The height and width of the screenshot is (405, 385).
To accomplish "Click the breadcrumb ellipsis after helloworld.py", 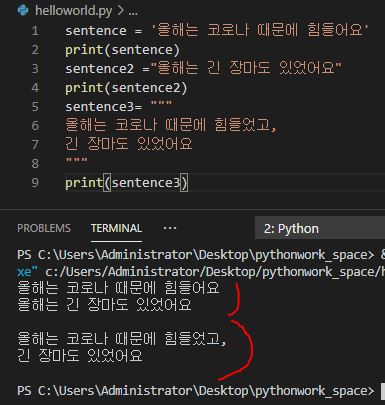I will click(133, 12).
